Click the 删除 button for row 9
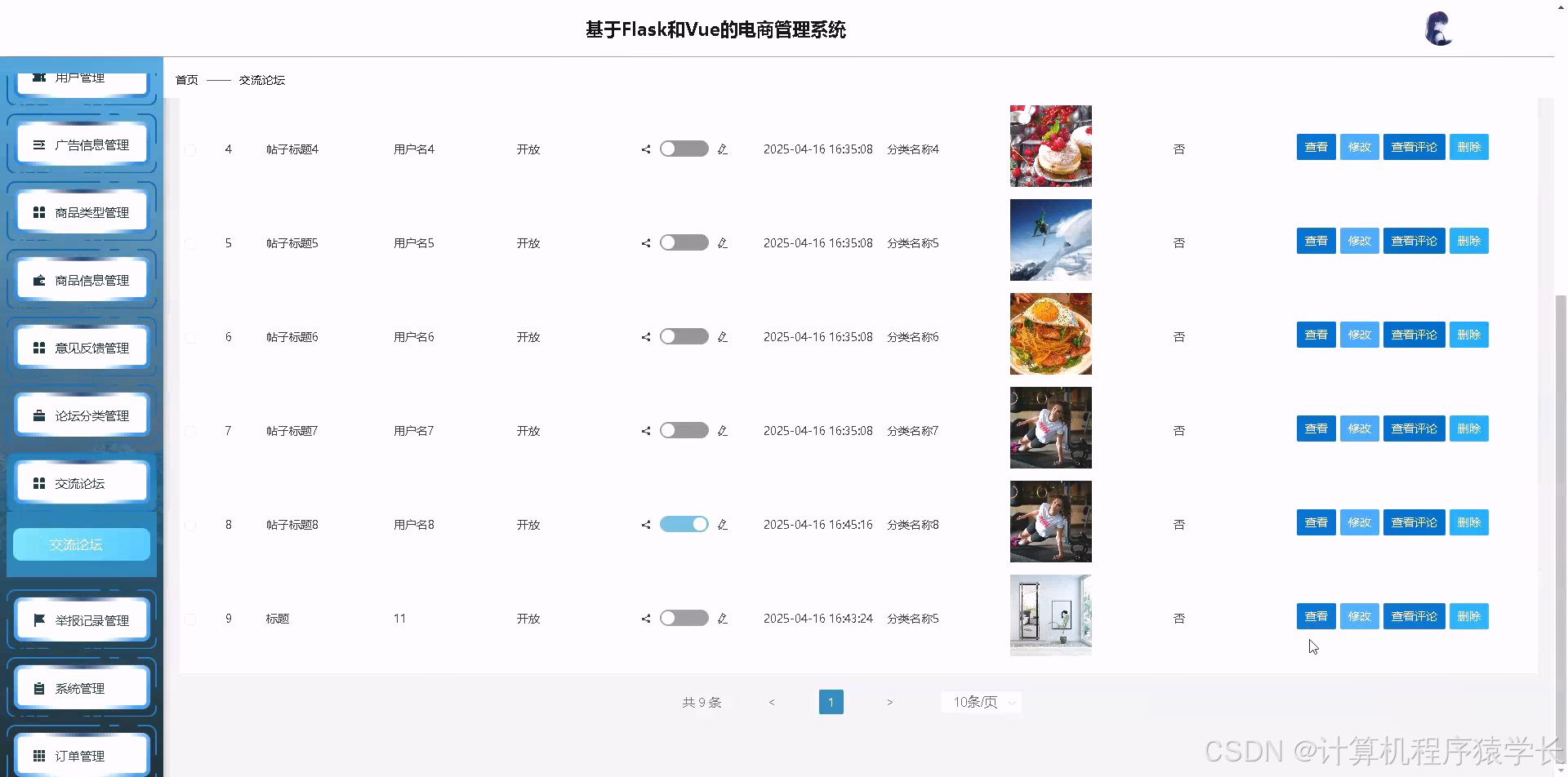 (1469, 616)
